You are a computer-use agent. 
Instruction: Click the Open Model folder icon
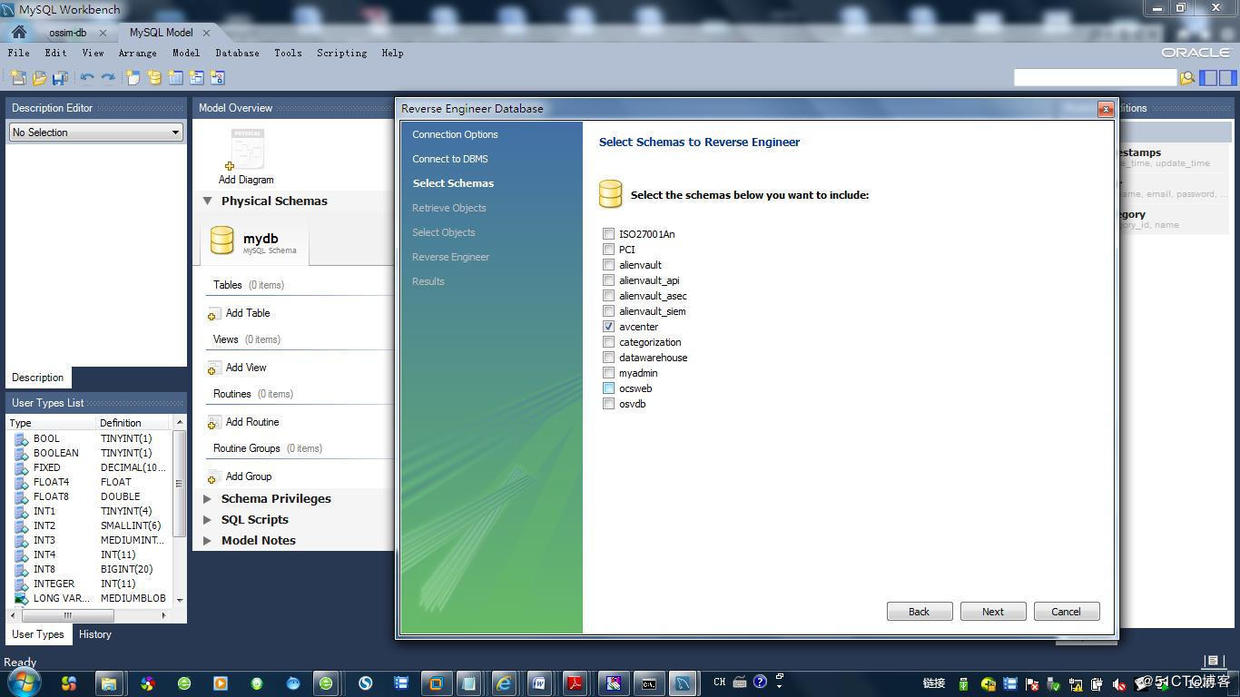click(39, 78)
